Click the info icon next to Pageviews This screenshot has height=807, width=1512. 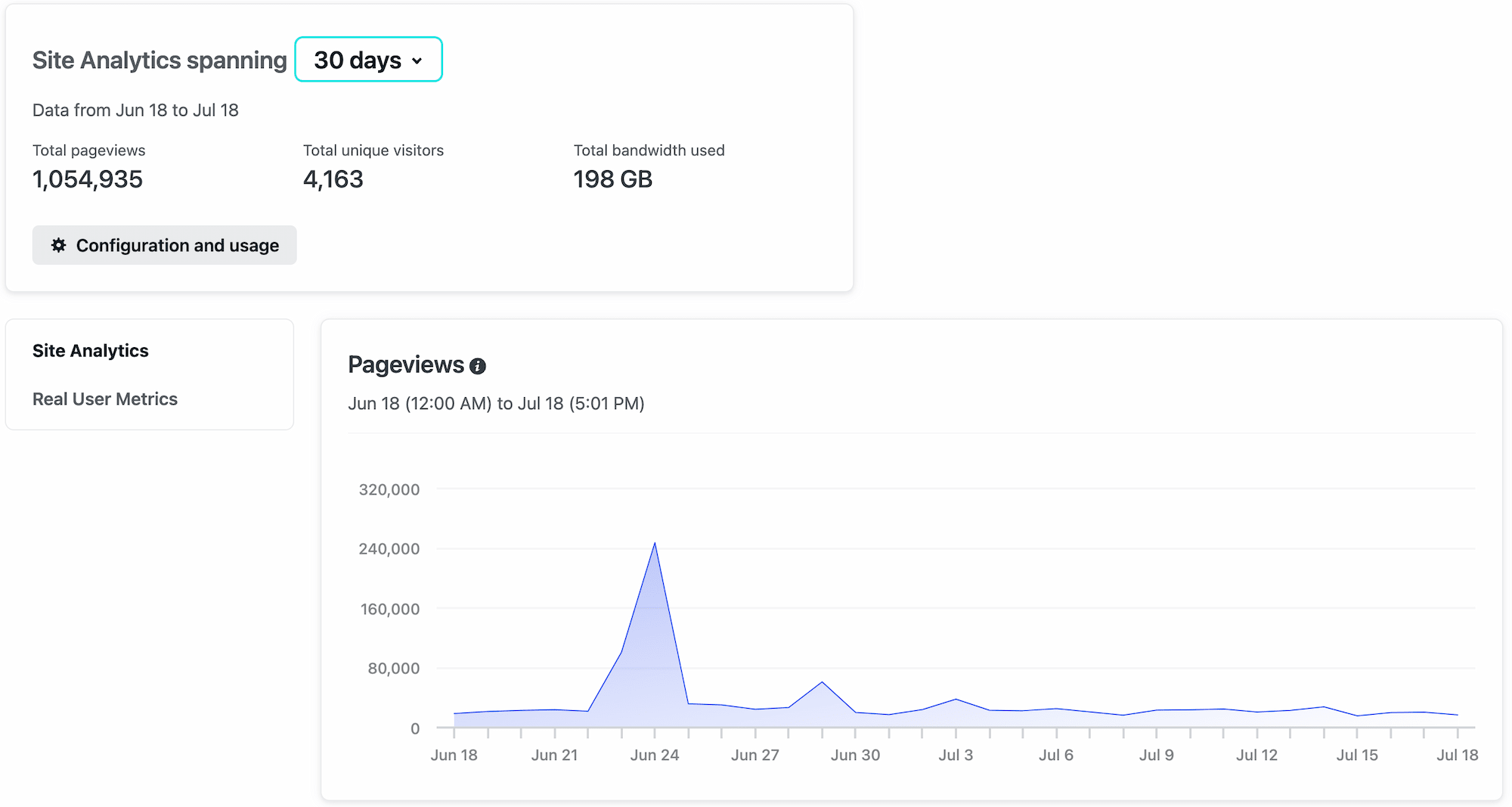478,366
